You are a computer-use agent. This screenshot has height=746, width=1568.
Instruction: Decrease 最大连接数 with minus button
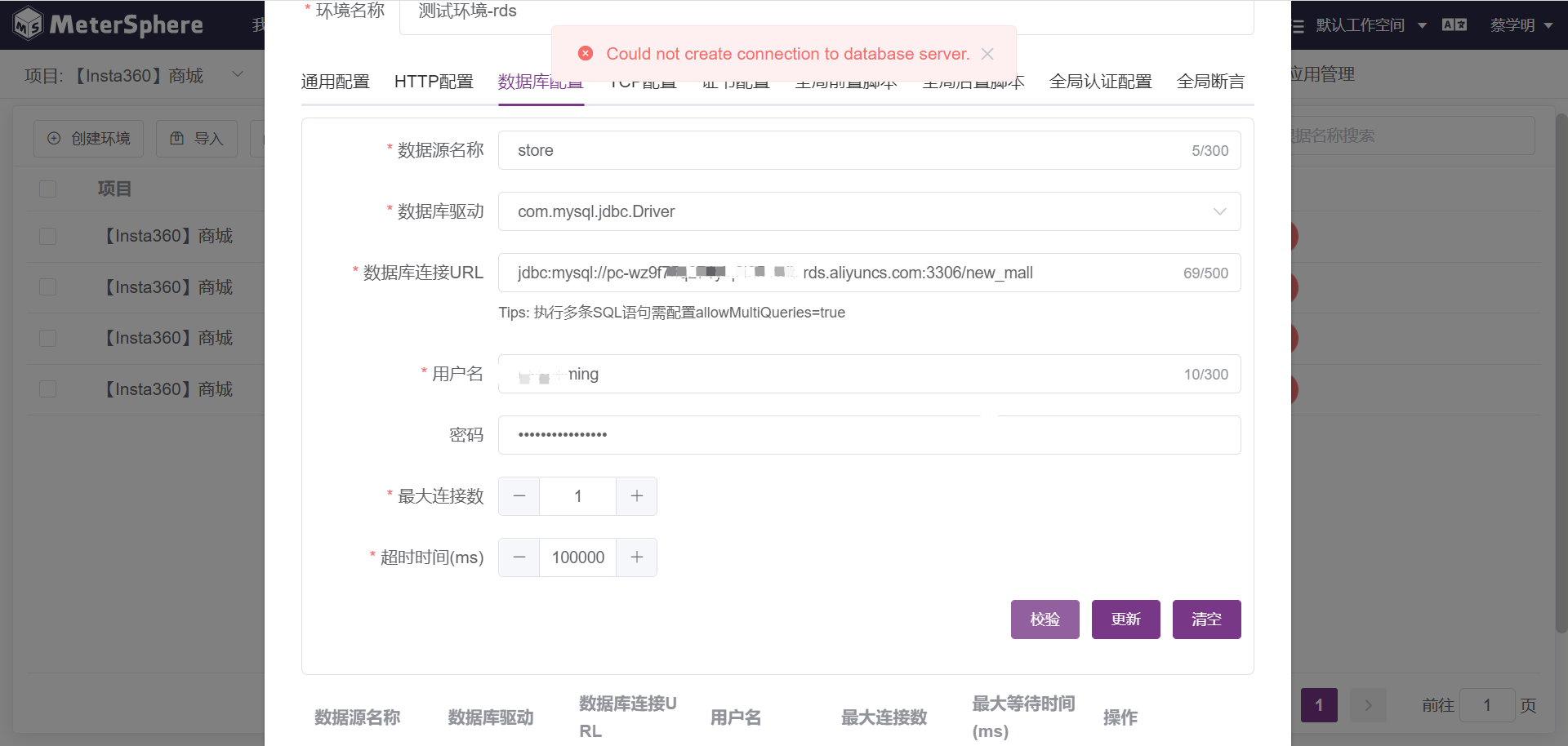pos(519,496)
